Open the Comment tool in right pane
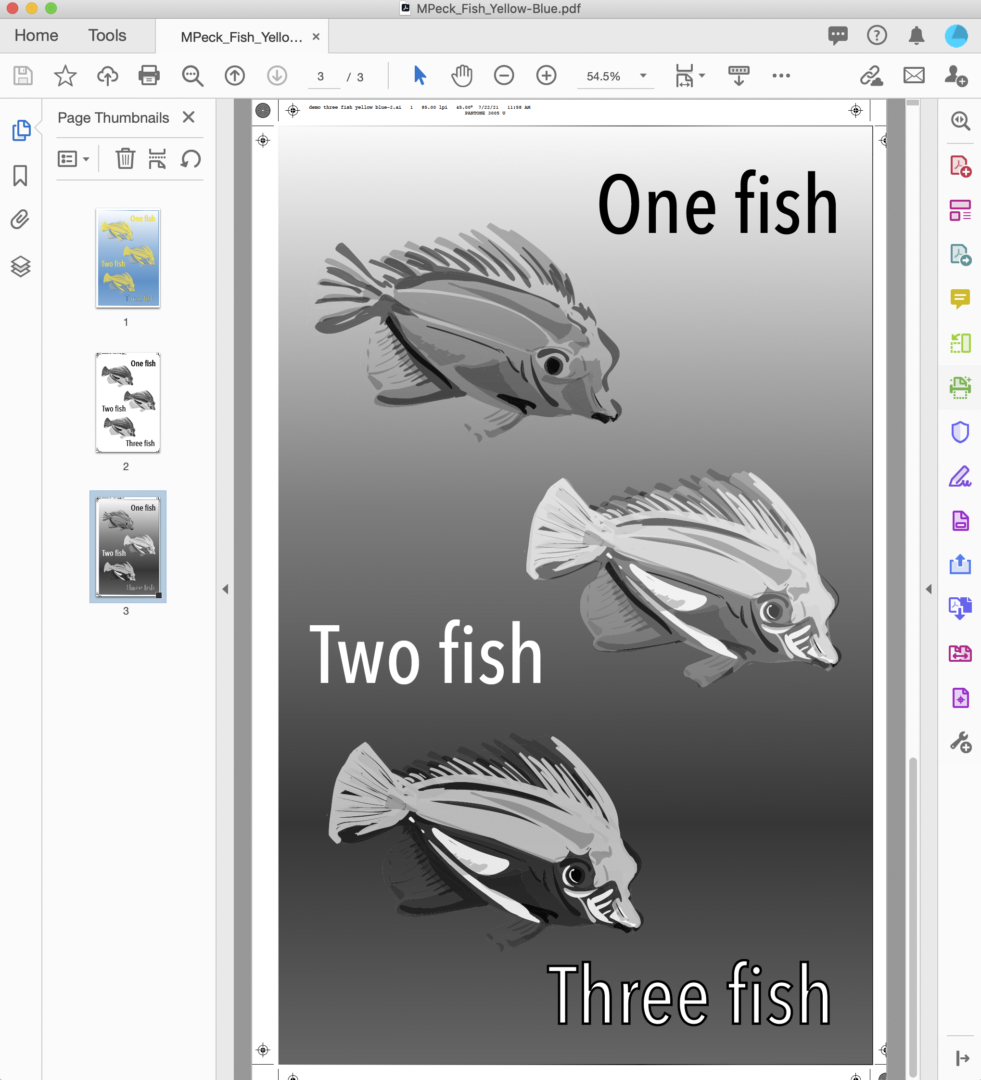The width and height of the screenshot is (981, 1080). (959, 299)
